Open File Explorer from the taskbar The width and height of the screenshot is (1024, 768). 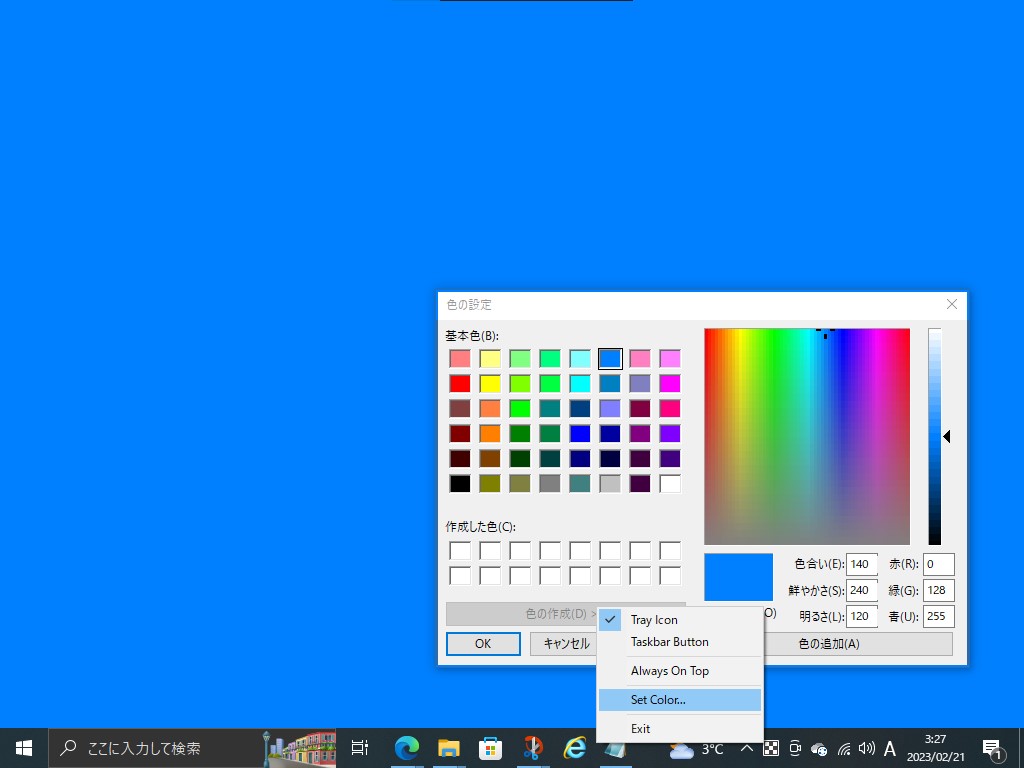449,748
